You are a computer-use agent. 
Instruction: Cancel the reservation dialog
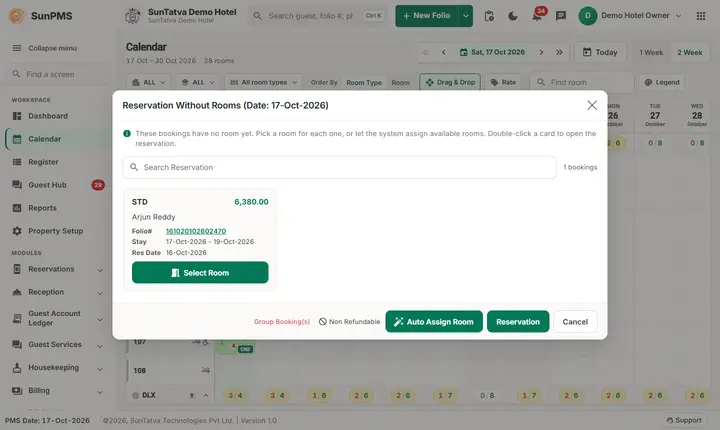point(575,322)
